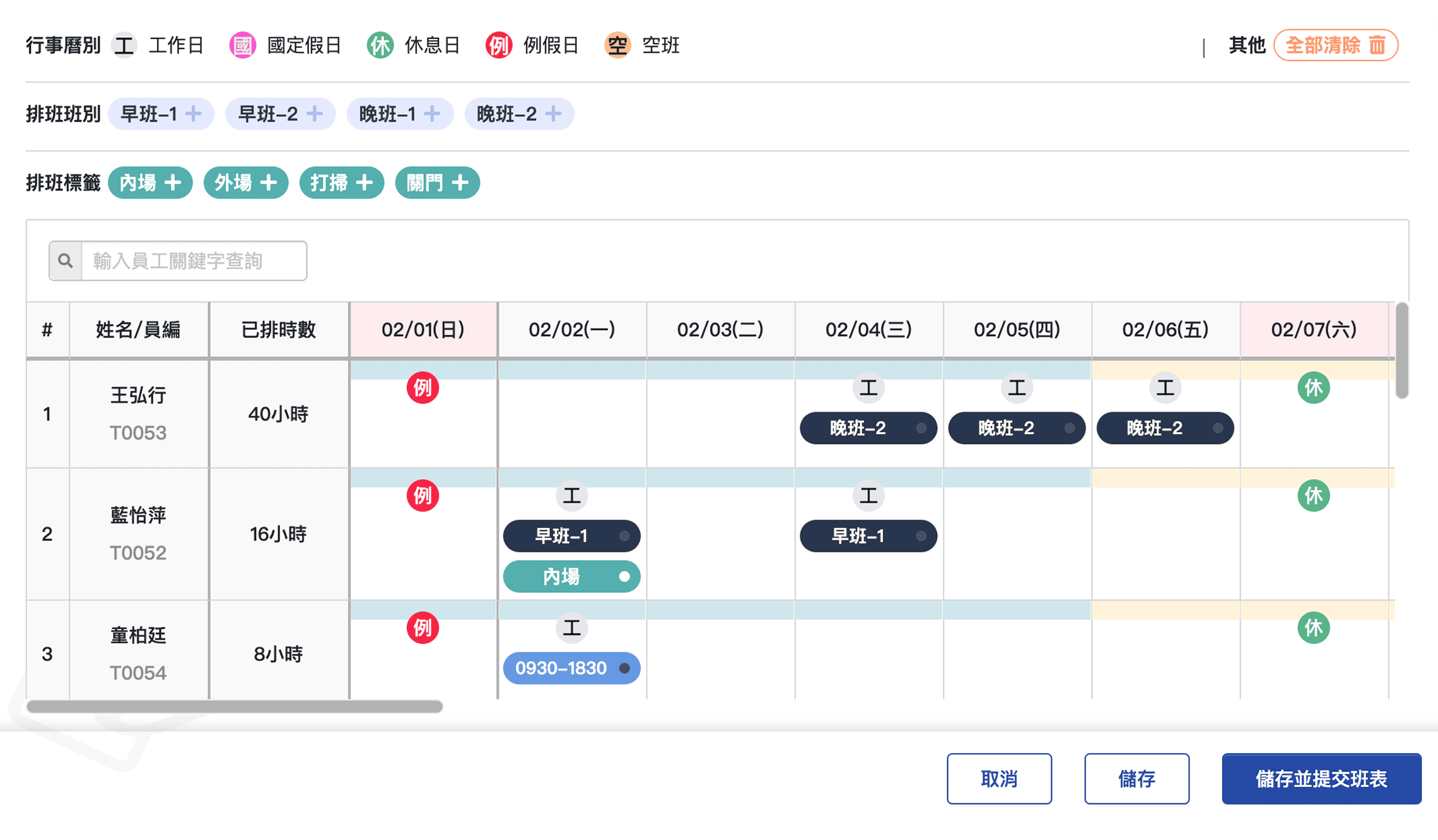Click 藍怡萍's 休 icon on 02/07

pos(1313,496)
